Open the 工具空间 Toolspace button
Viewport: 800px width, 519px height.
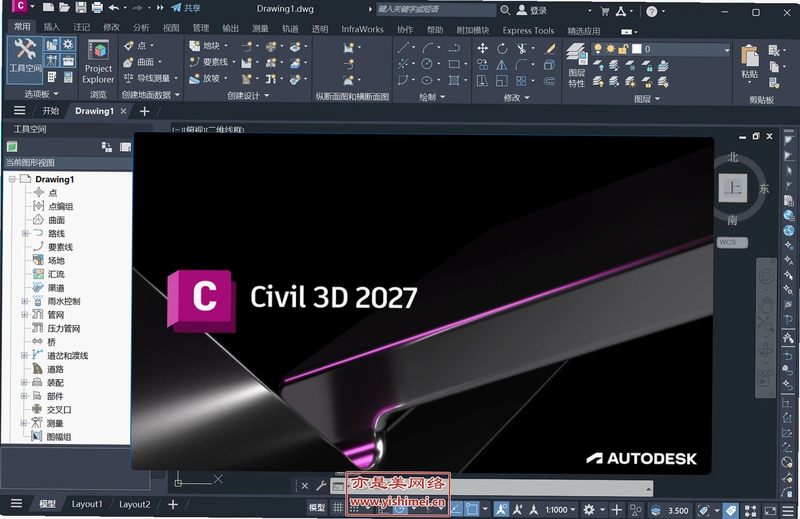[24, 61]
